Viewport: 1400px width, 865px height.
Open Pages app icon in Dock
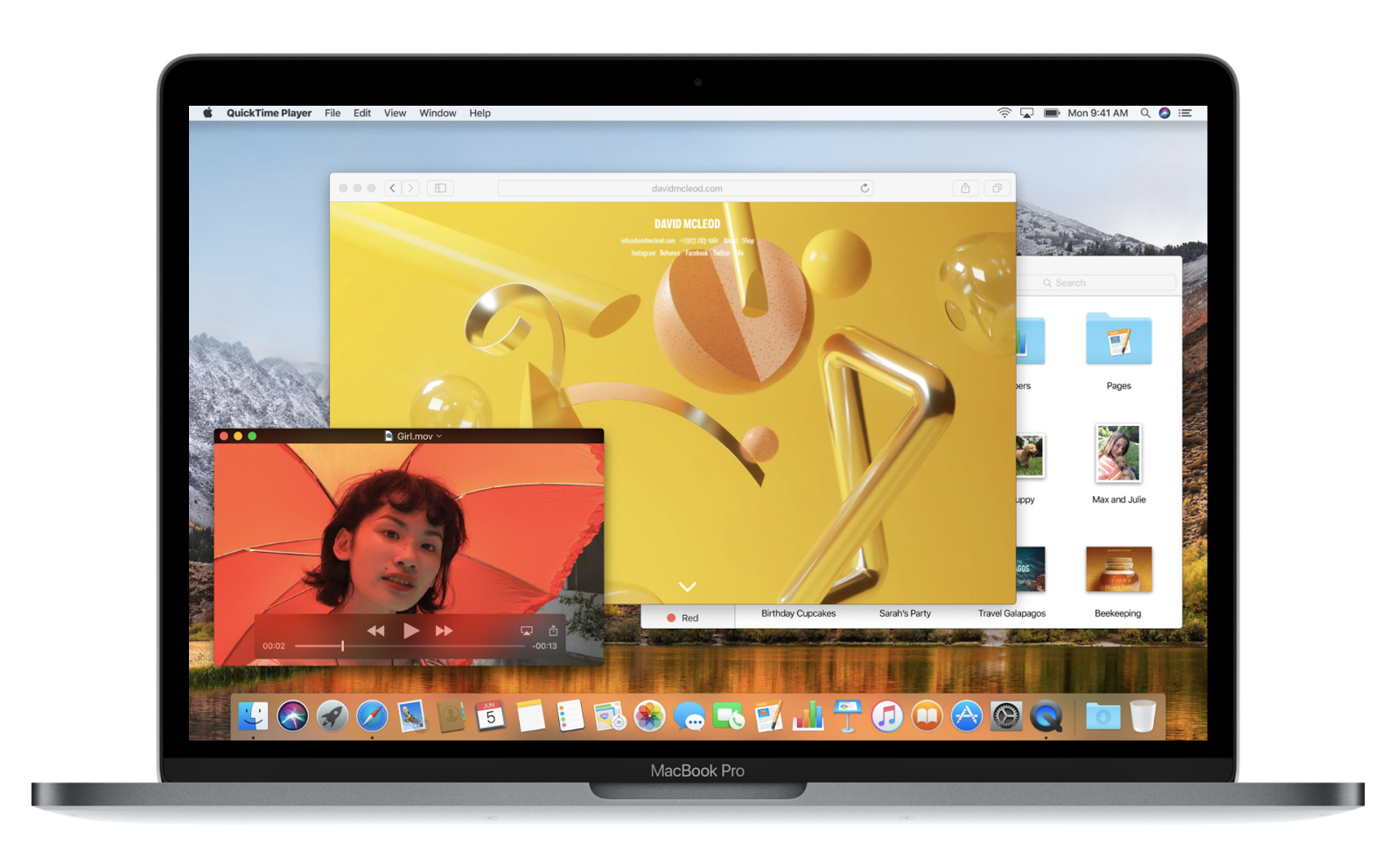pyautogui.click(x=768, y=716)
